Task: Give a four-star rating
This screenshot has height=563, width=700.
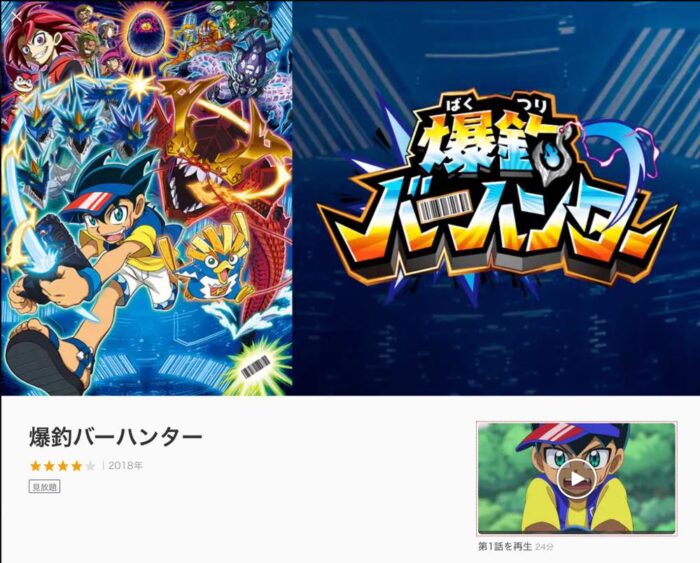Action: [77, 466]
